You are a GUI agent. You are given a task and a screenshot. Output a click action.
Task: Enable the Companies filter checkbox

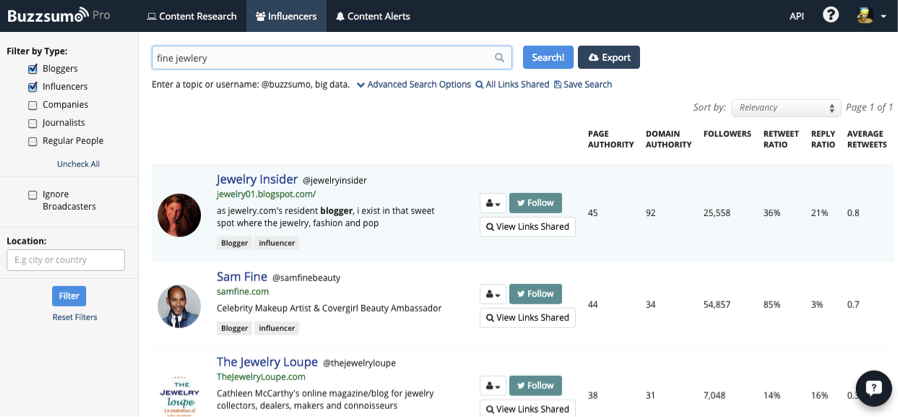point(33,105)
